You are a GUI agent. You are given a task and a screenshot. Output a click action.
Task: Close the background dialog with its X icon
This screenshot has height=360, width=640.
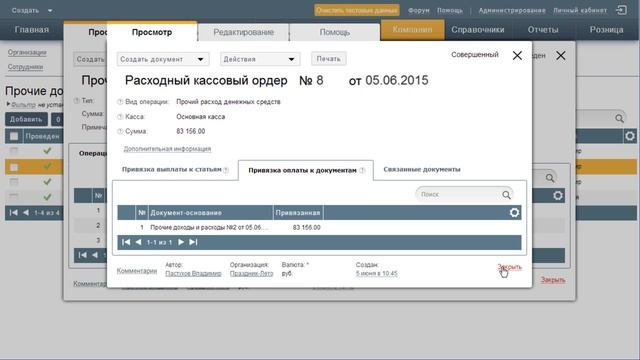(561, 56)
